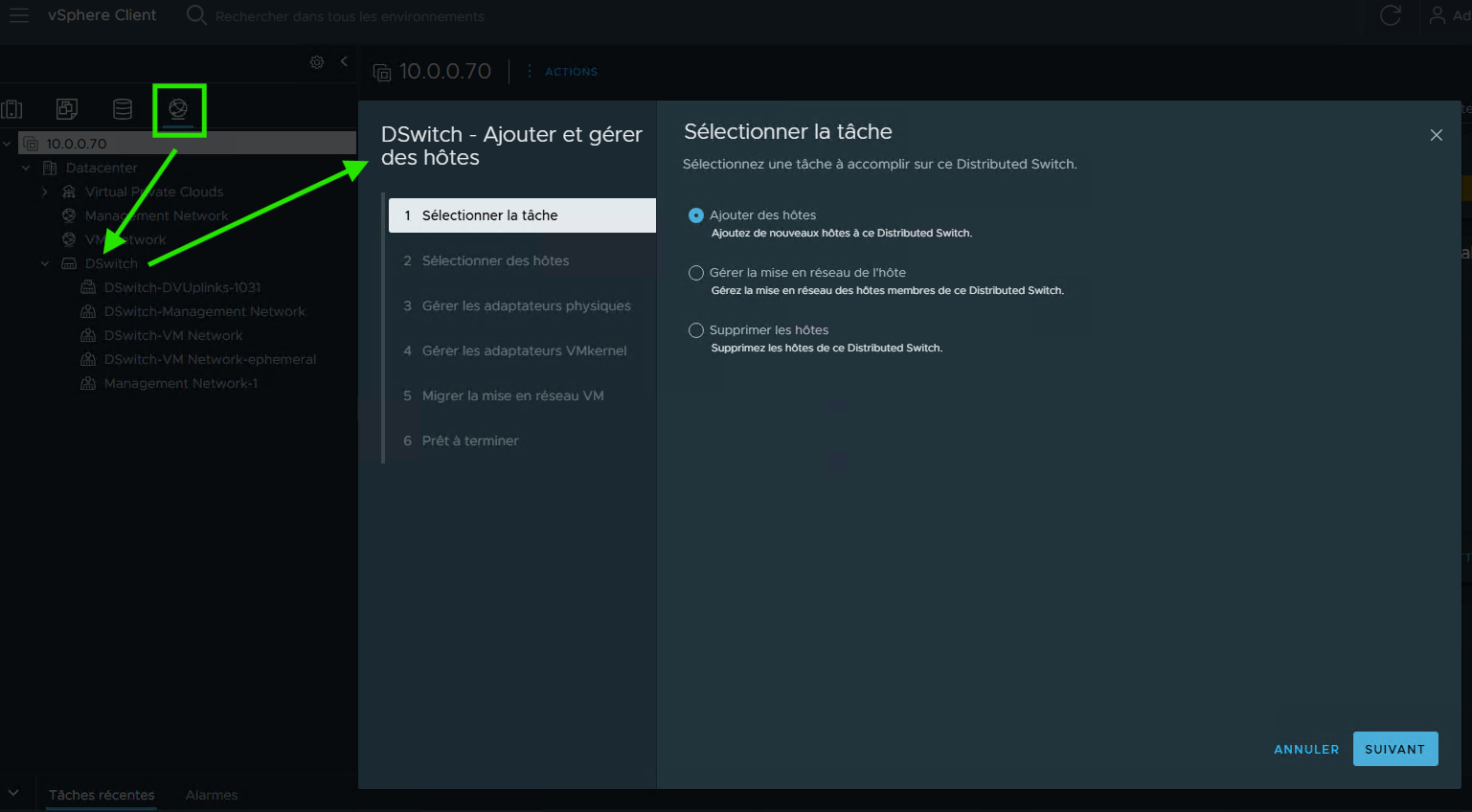Switch to the Alarmes tab
Image resolution: width=1472 pixels, height=812 pixels.
click(212, 795)
